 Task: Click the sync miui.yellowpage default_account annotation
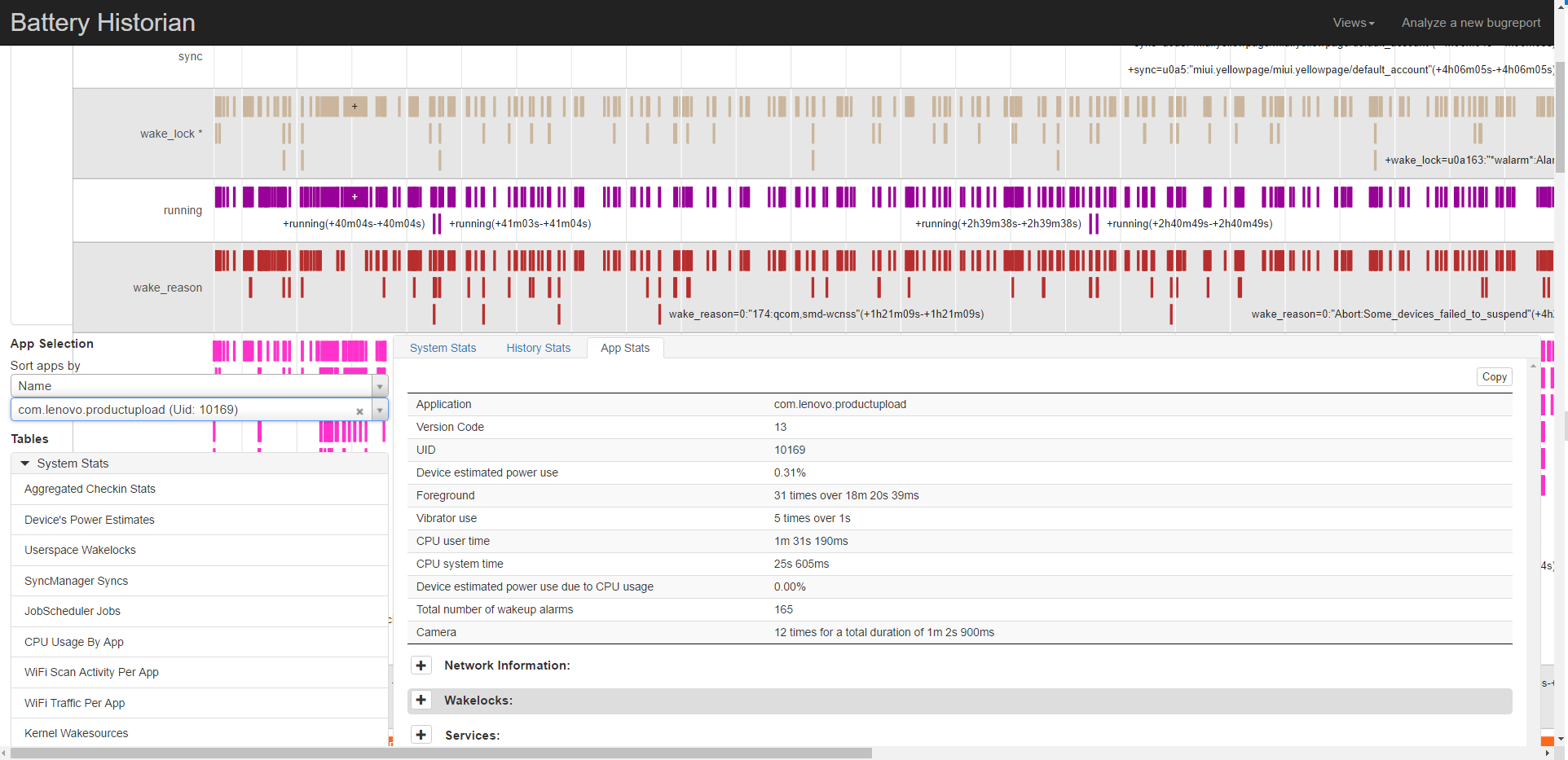pyautogui.click(x=1340, y=69)
